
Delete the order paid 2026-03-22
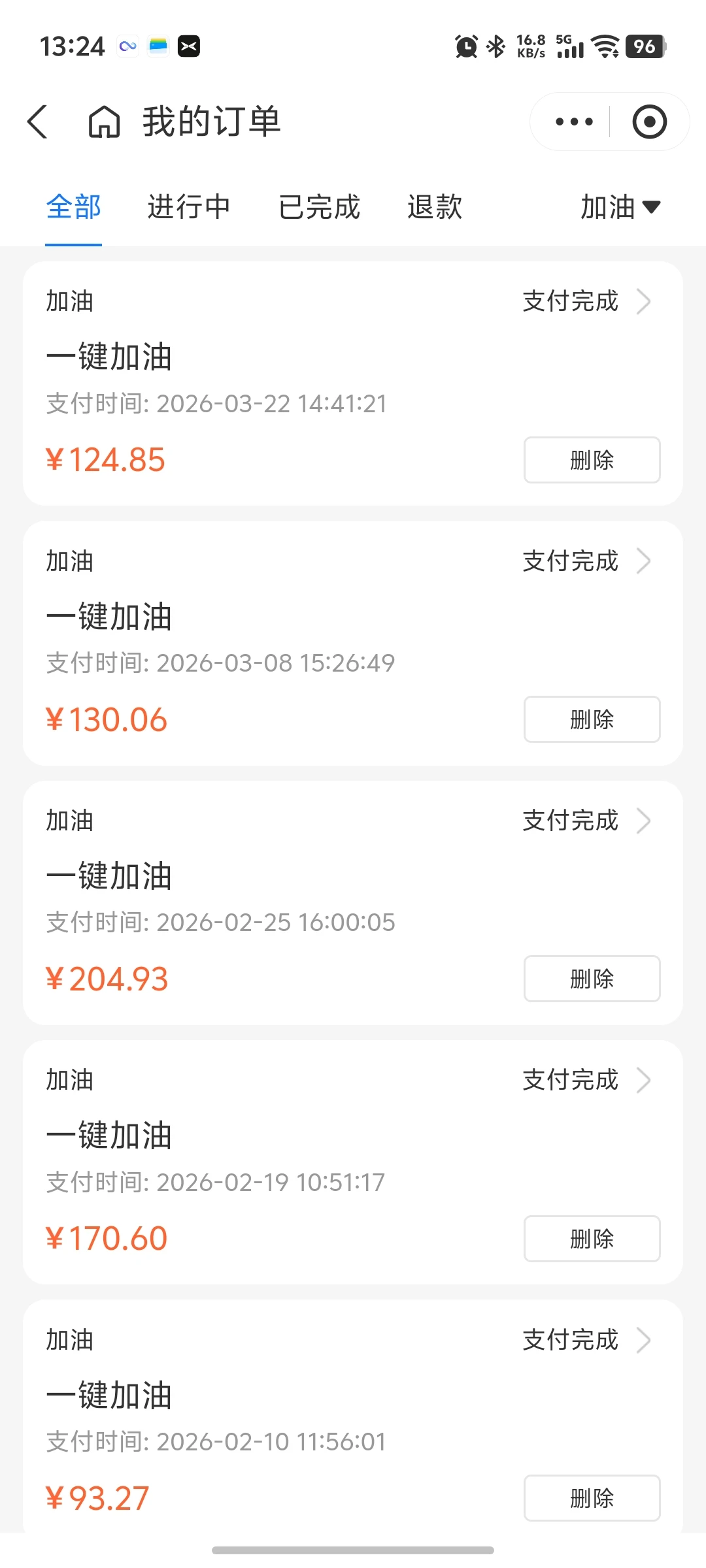click(592, 460)
